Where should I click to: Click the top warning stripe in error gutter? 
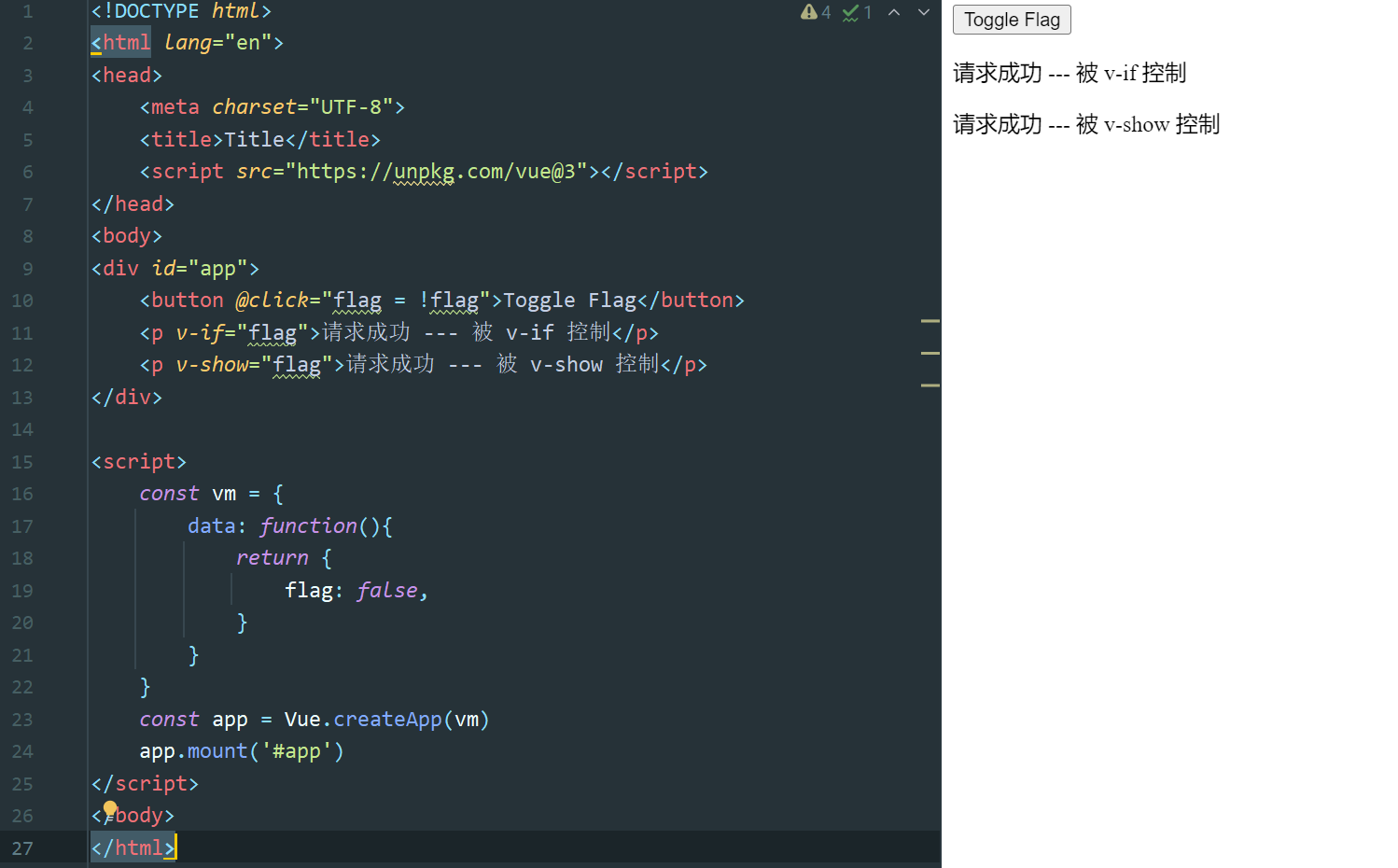tap(930, 321)
